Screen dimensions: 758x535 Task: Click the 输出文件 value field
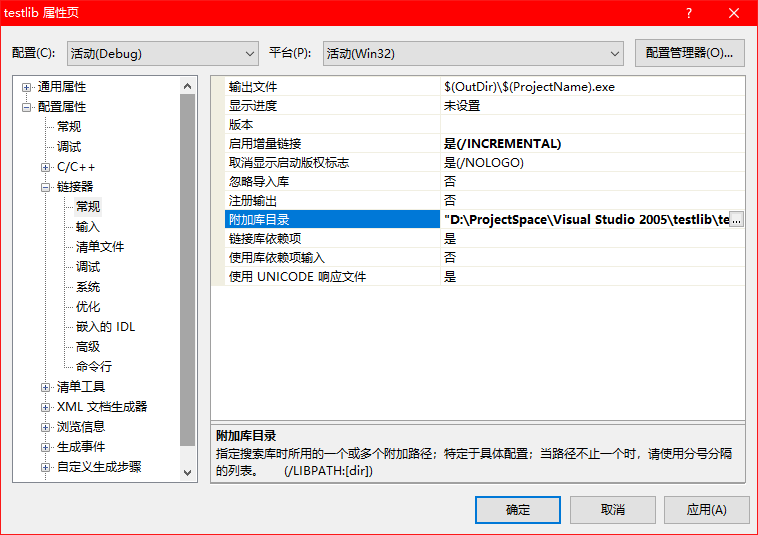pyautogui.click(x=590, y=87)
